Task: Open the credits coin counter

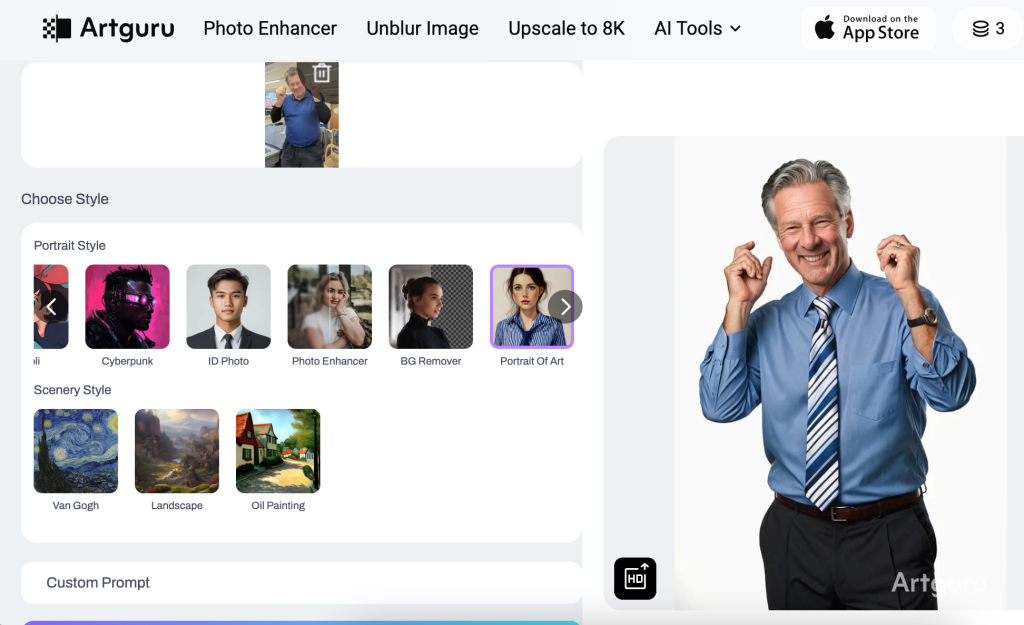Action: (x=987, y=28)
